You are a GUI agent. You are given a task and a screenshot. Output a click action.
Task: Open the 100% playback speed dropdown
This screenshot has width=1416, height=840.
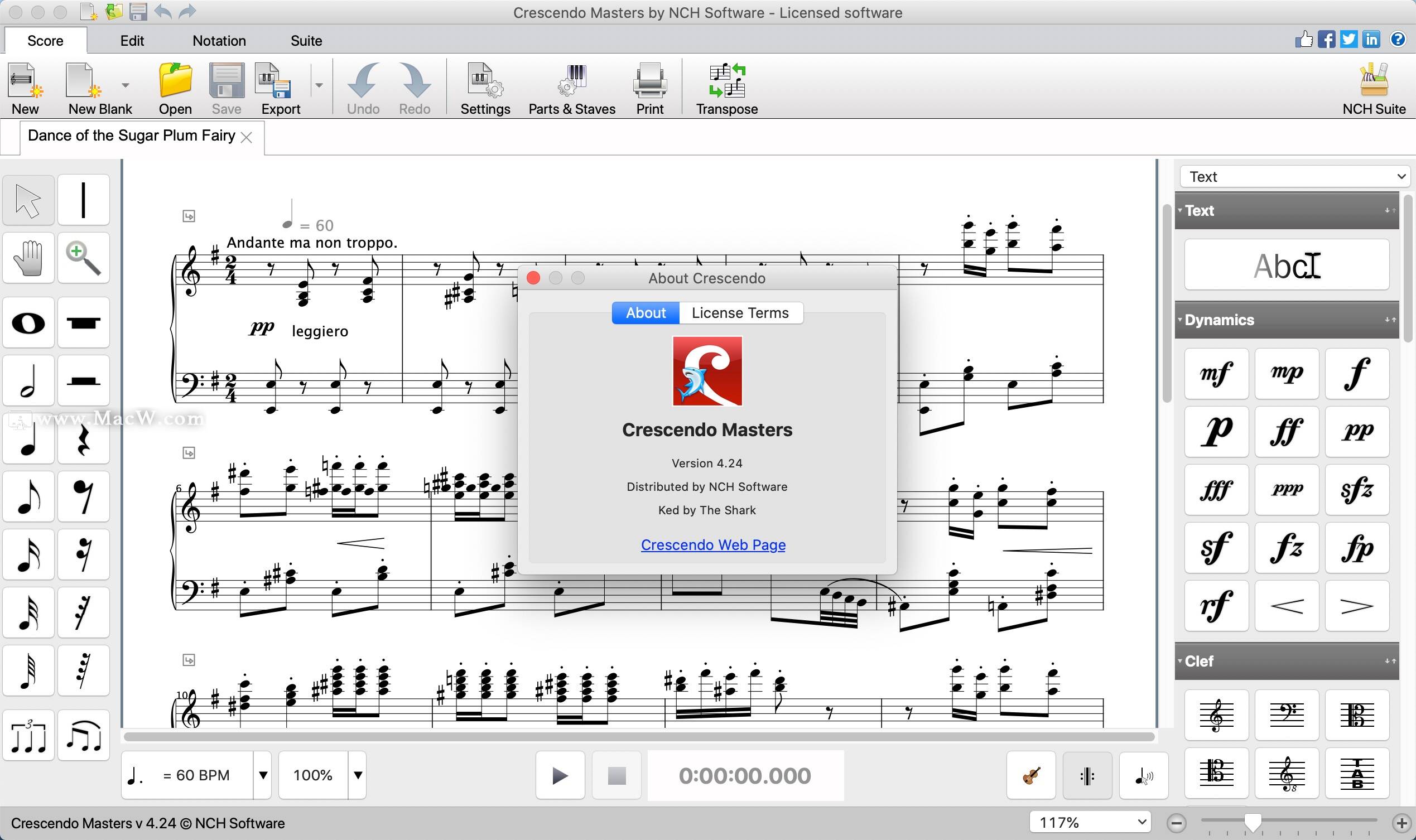point(358,775)
